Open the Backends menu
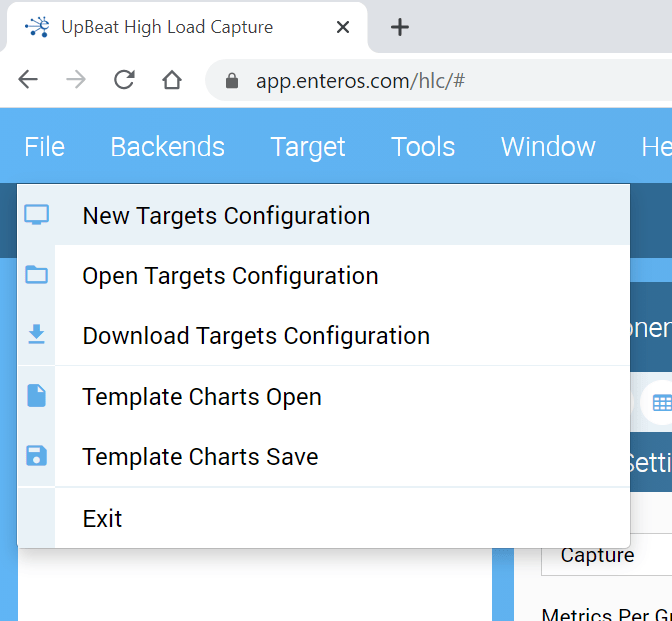672x621 pixels. tap(167, 147)
